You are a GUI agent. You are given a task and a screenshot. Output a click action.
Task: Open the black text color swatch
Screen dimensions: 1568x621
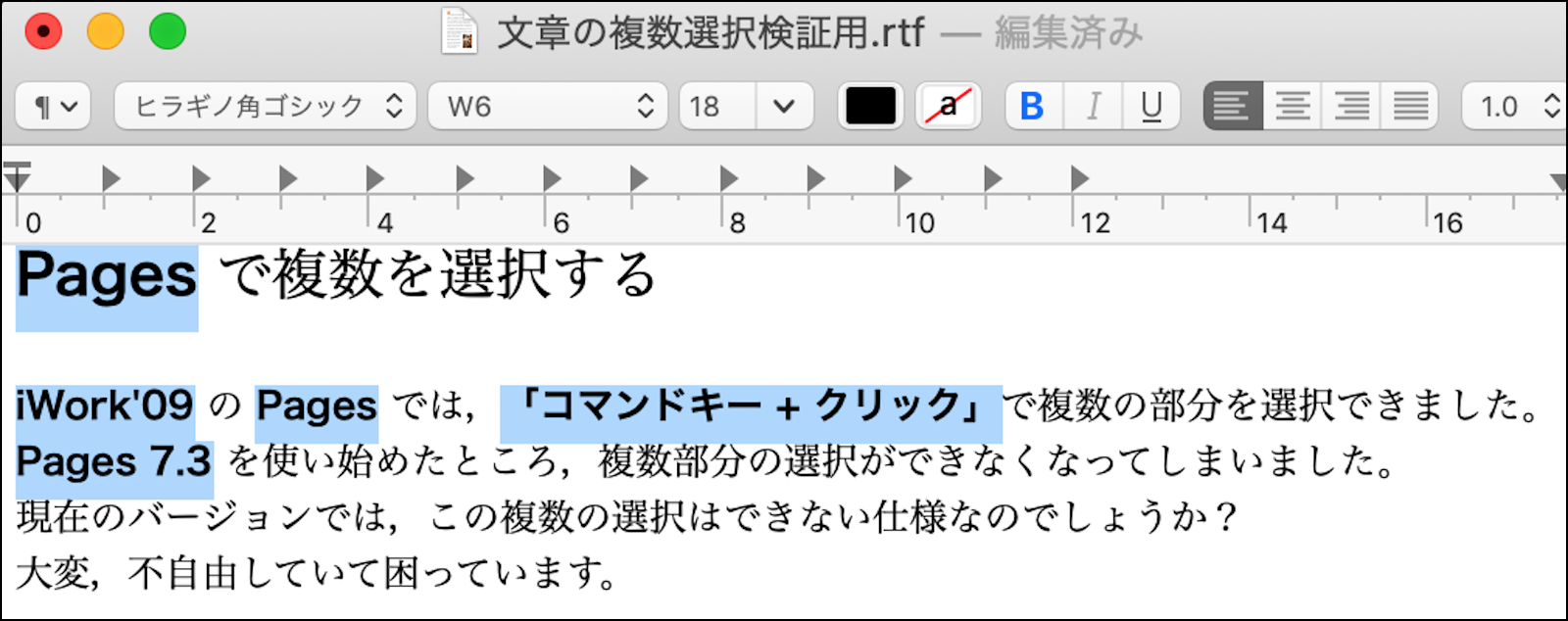870,106
